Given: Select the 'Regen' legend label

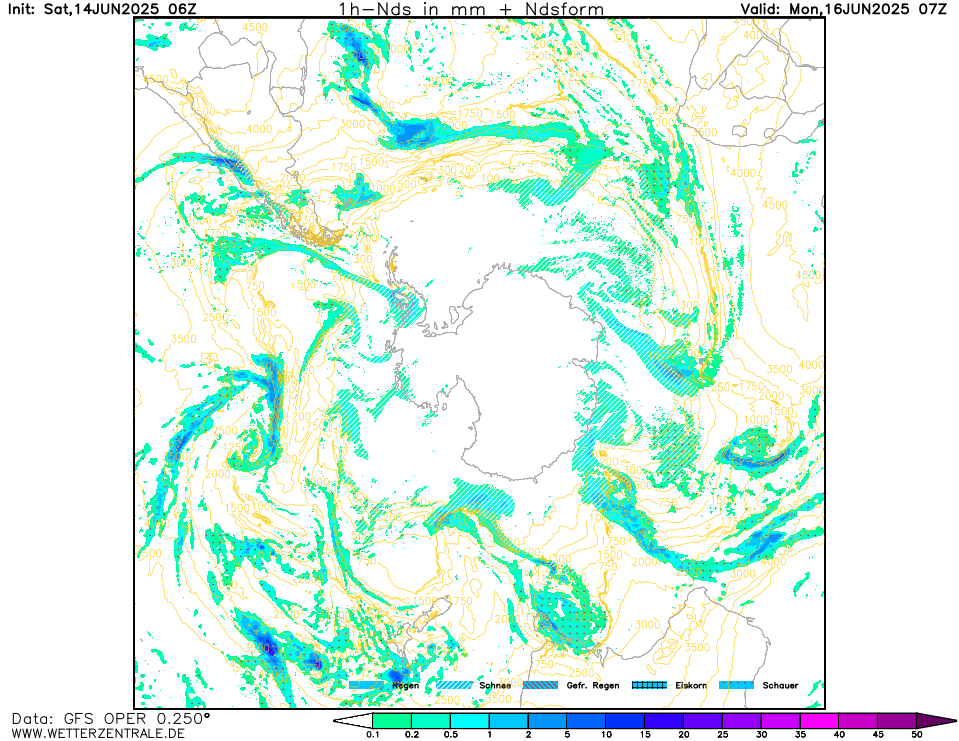Looking at the screenshot, I should click(405, 686).
